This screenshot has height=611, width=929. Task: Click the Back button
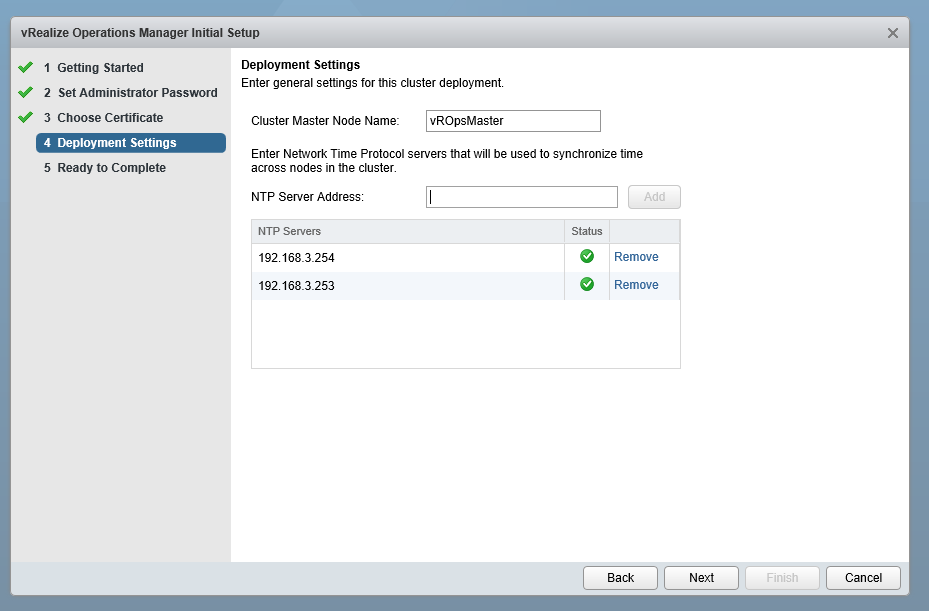pyautogui.click(x=620, y=578)
